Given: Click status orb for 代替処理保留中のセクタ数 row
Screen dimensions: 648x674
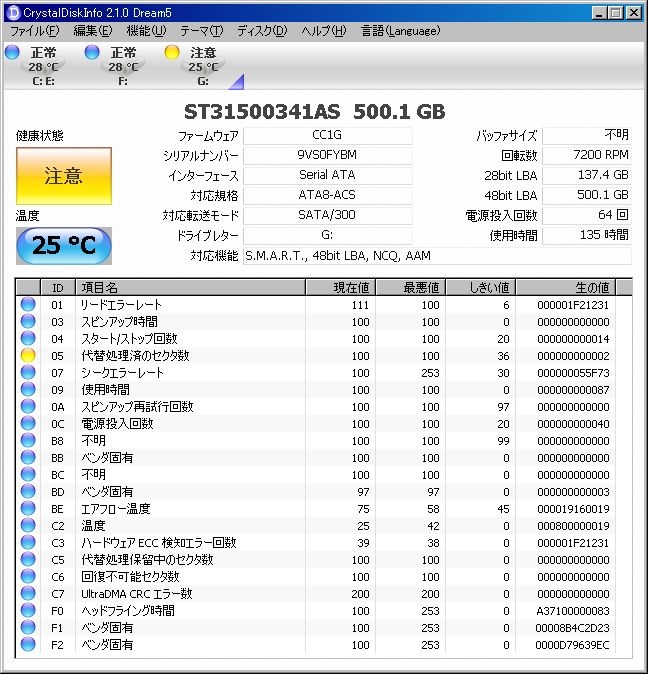Looking at the screenshot, I should [x=28, y=559].
